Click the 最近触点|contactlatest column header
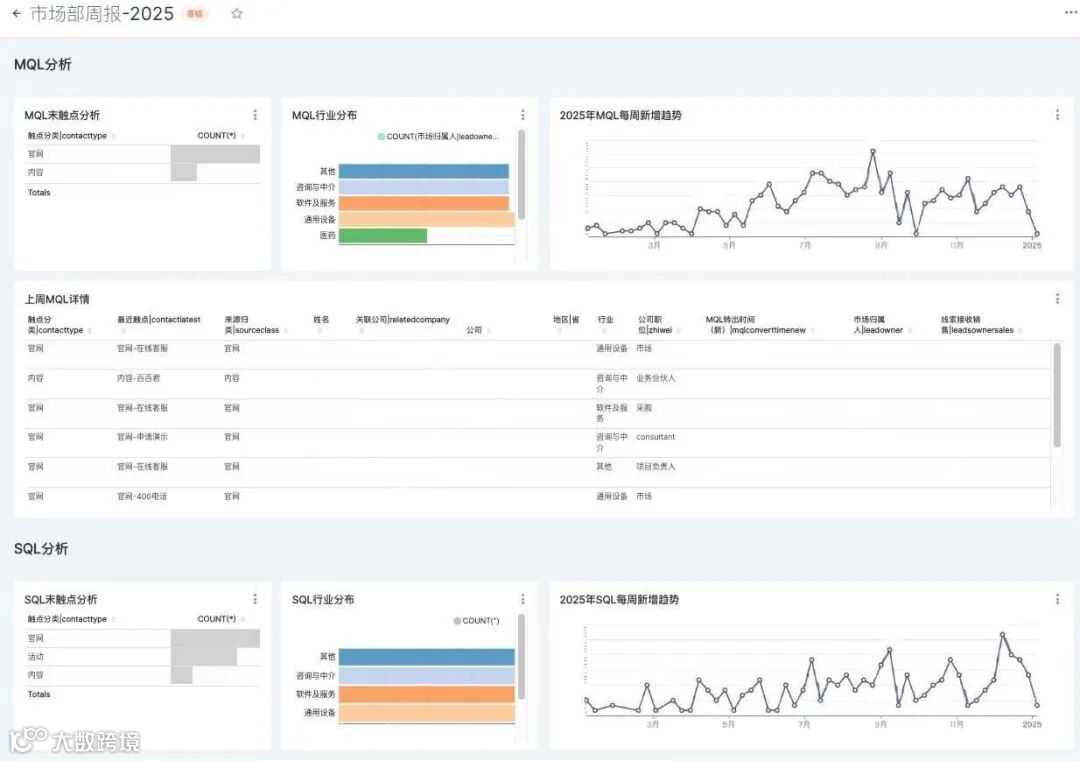1080x761 pixels. (x=158, y=320)
